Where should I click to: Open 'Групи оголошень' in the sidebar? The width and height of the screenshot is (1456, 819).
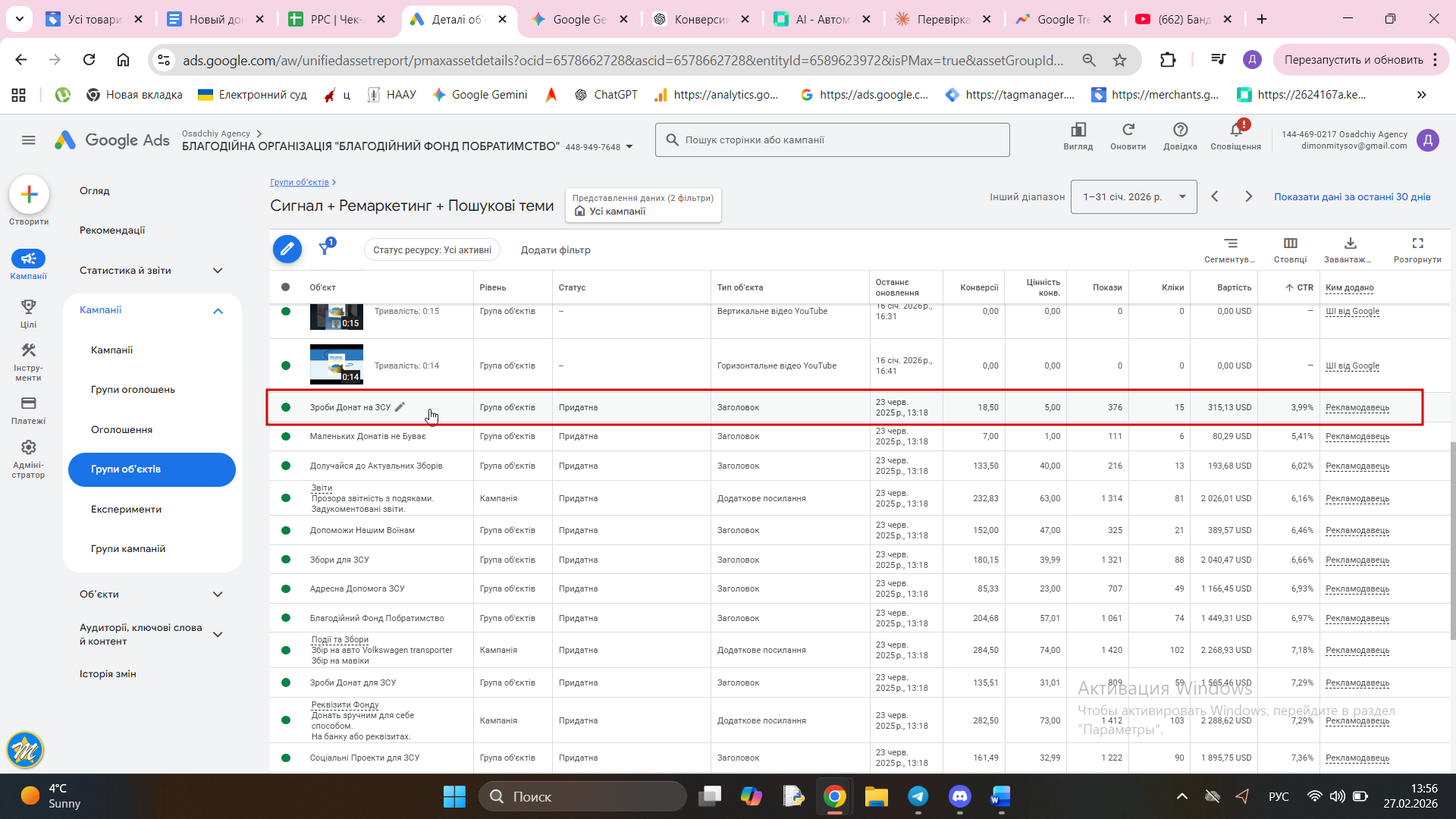(133, 390)
